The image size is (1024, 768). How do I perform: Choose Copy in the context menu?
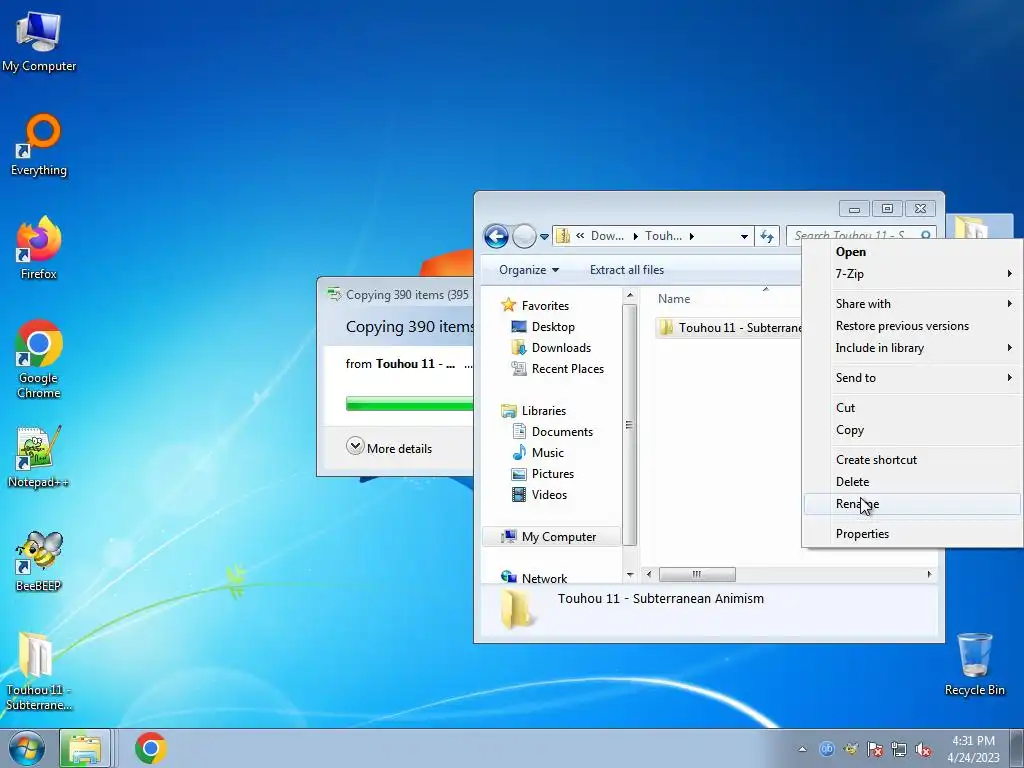pos(913,430)
